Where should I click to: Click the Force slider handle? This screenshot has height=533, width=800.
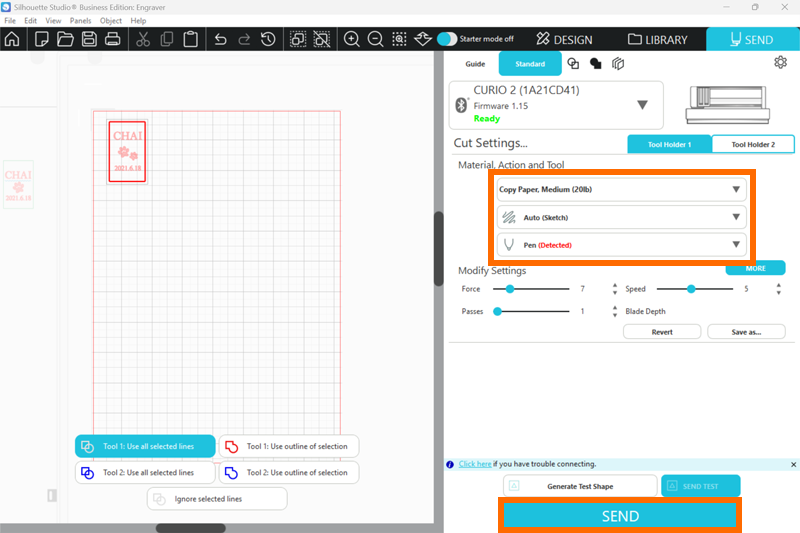pyautogui.click(x=510, y=289)
